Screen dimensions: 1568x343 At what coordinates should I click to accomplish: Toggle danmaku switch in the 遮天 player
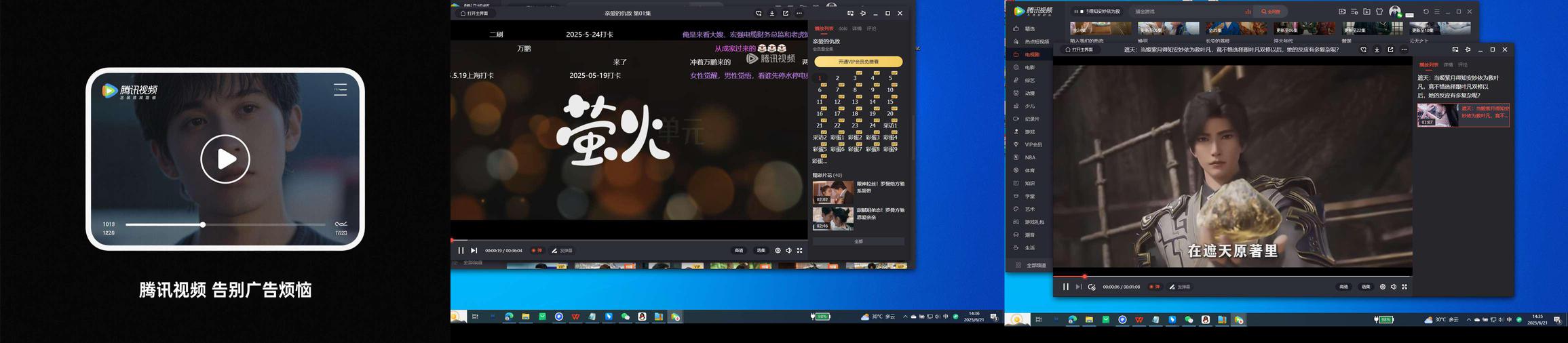(1154, 287)
